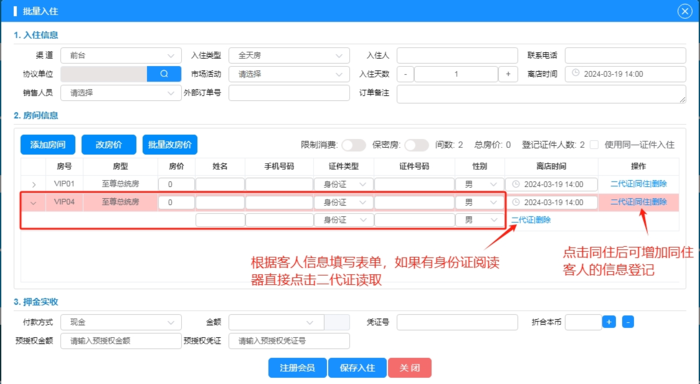Toggle the 限制消费 switch
This screenshot has width=700, height=384.
coord(354,145)
